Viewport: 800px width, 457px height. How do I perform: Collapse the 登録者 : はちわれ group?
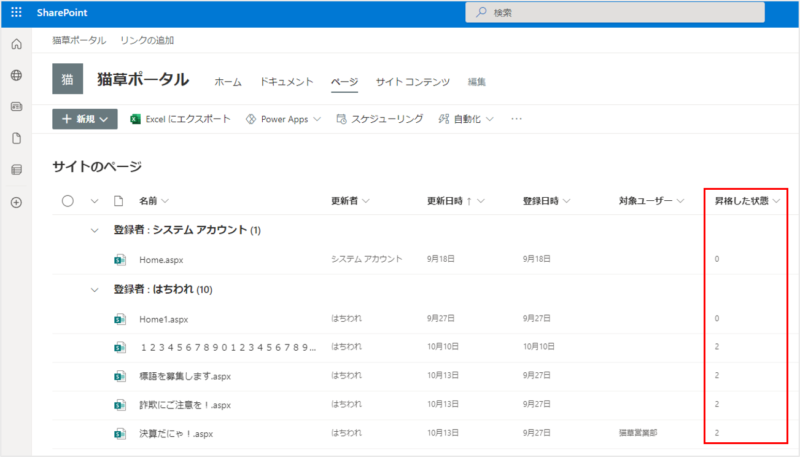95,290
